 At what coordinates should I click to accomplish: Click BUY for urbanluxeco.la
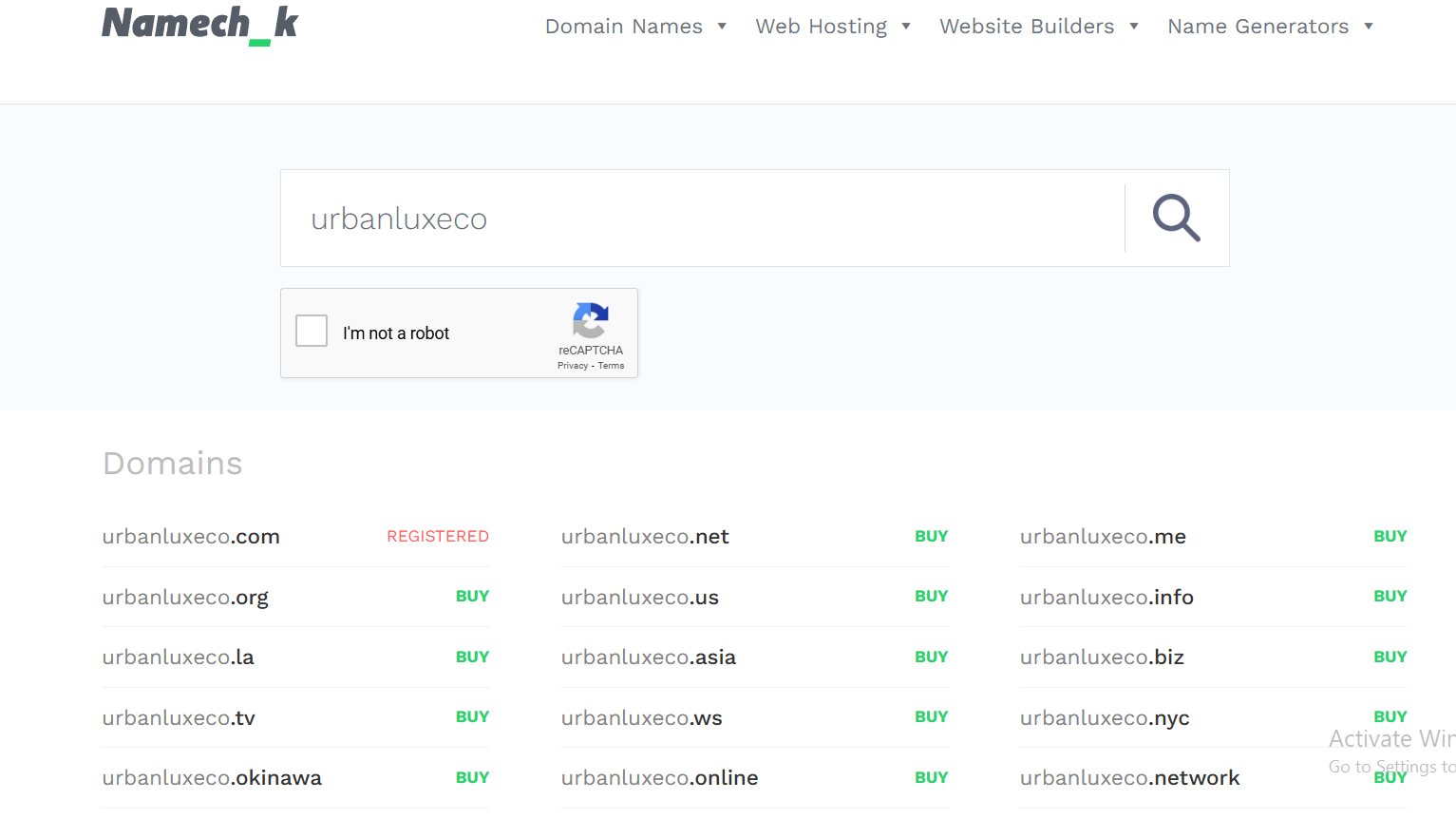(x=472, y=657)
